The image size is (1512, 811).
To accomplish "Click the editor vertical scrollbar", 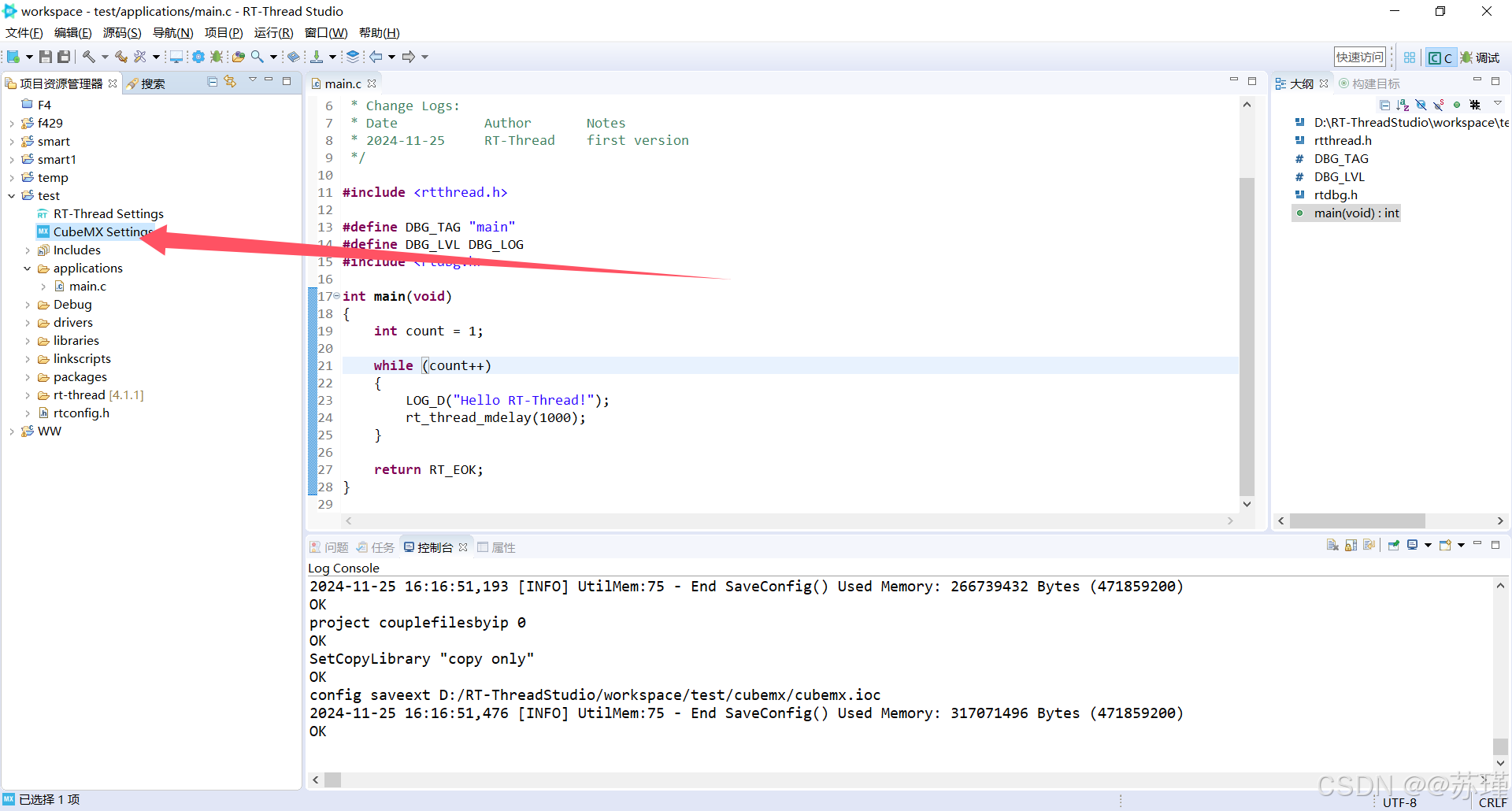I will [1247, 336].
